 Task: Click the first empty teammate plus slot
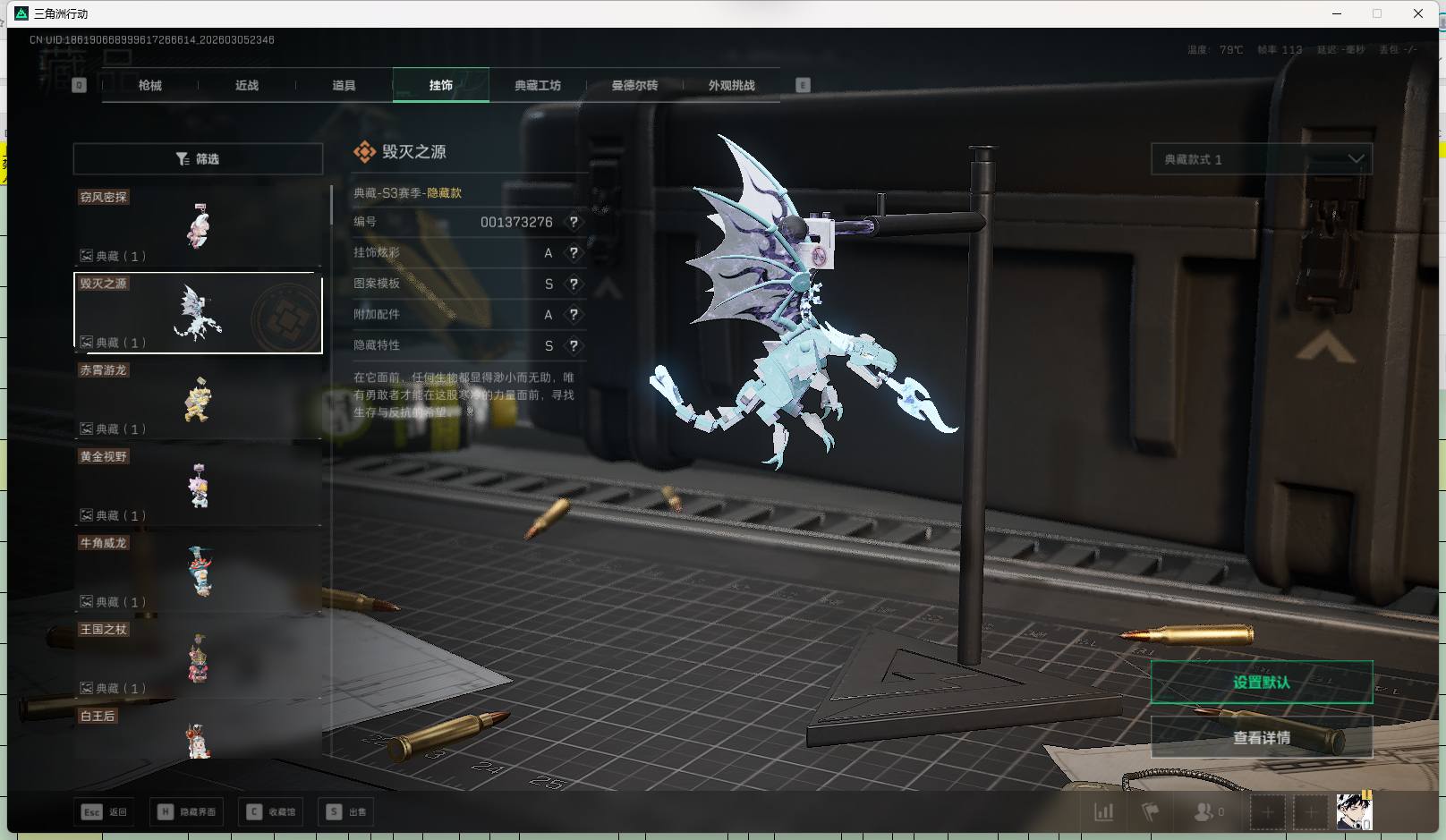(1267, 812)
